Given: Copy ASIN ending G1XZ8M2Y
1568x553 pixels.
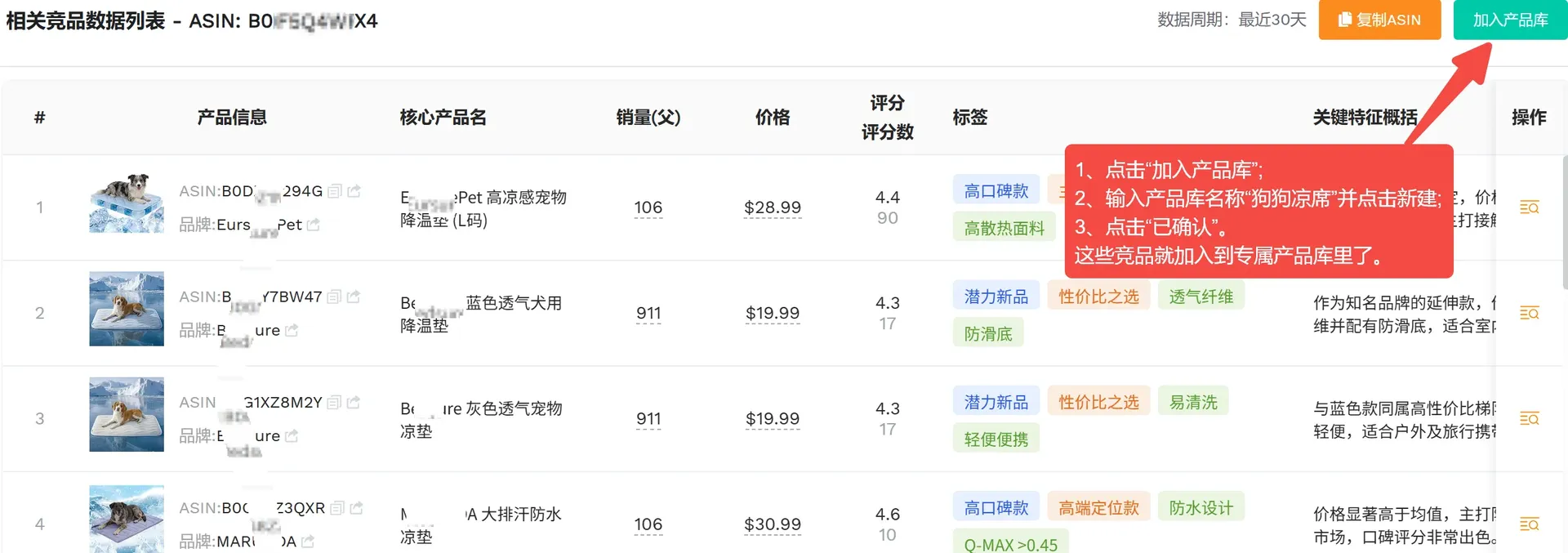Looking at the screenshot, I should 334,403.
